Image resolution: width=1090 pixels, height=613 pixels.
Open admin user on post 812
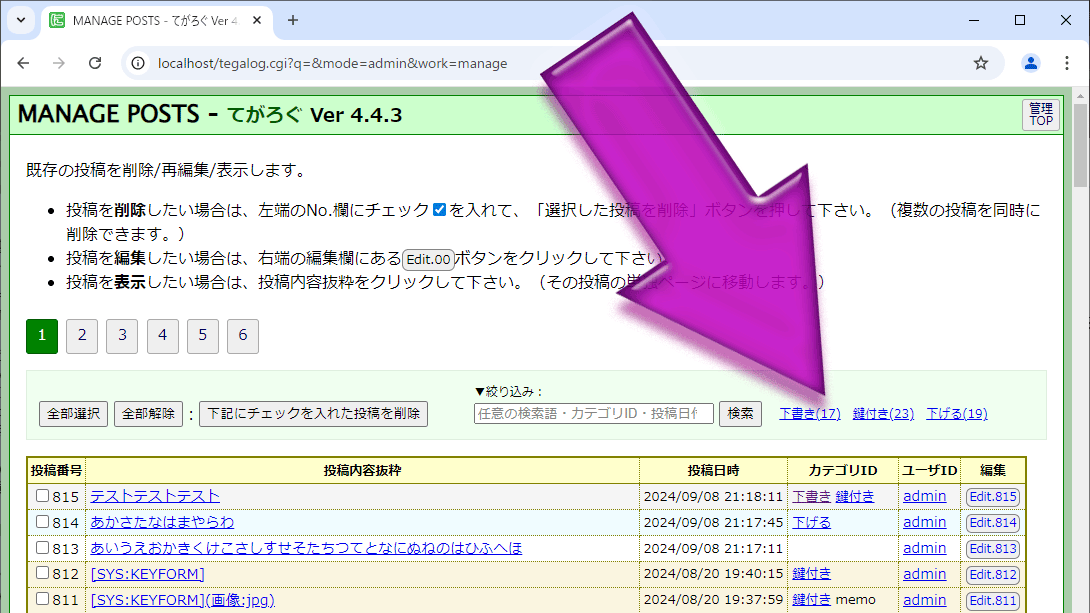(925, 574)
